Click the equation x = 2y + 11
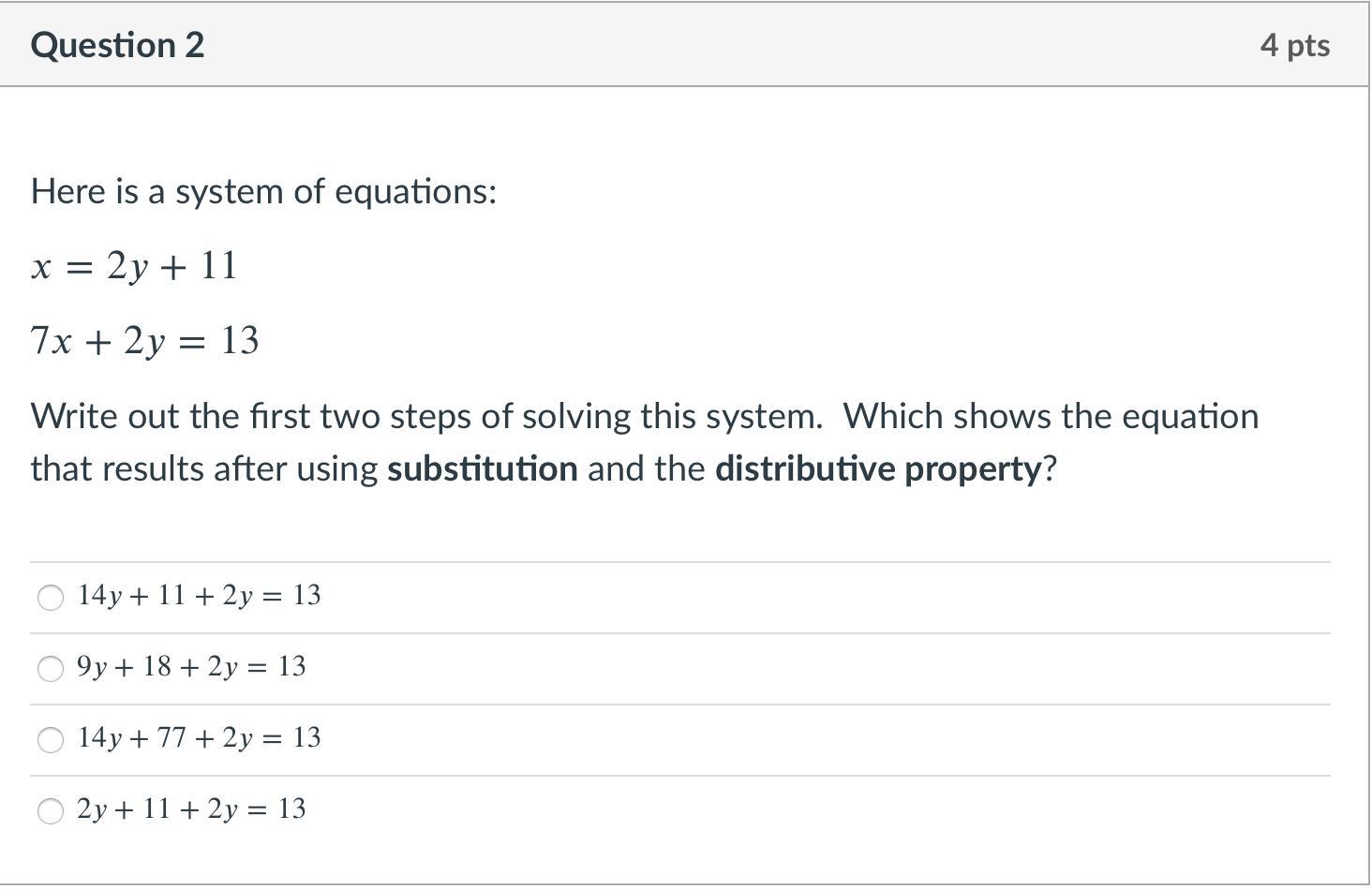The image size is (1372, 890). pos(134,266)
